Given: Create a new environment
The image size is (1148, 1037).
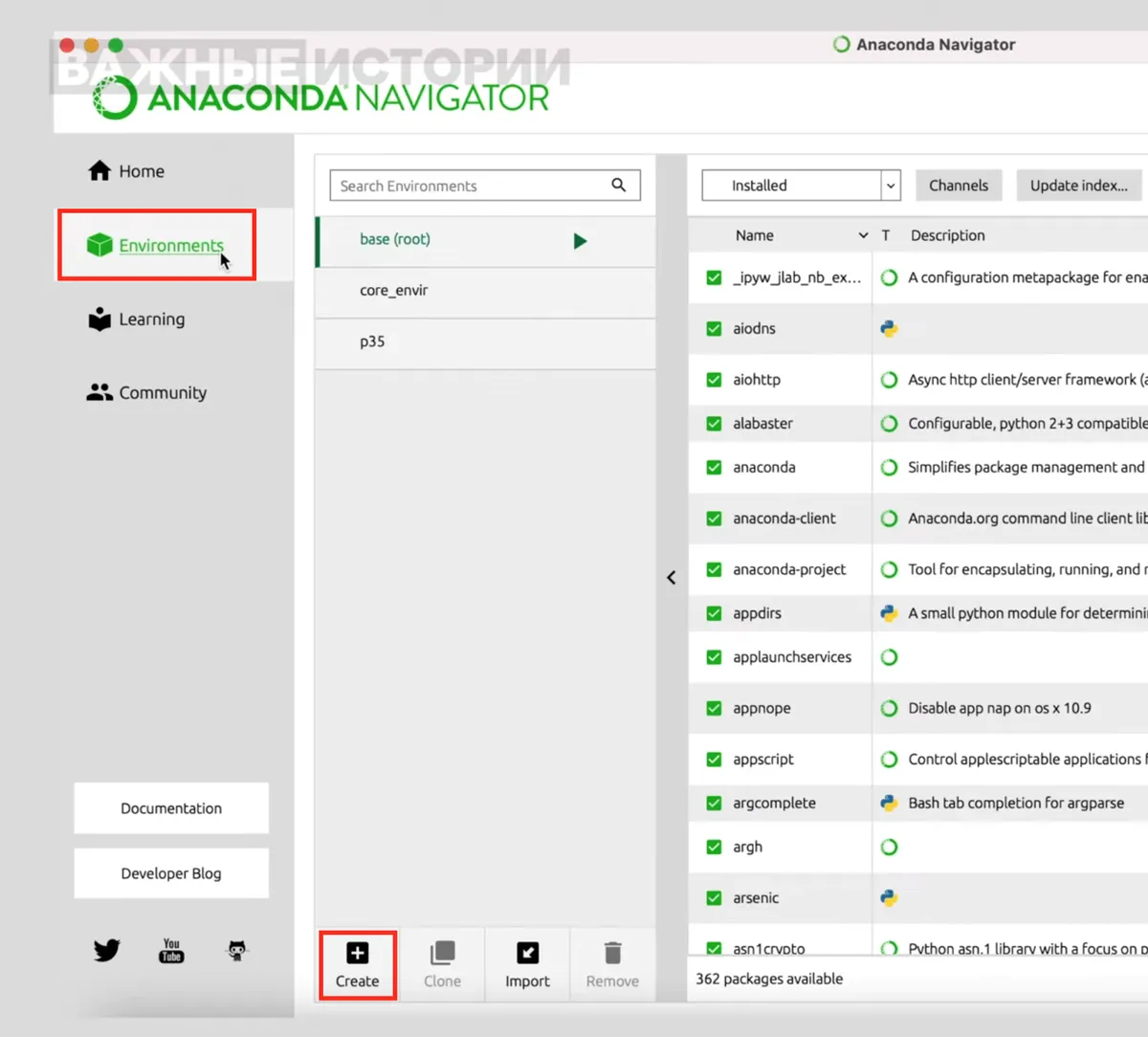Looking at the screenshot, I should (357, 964).
